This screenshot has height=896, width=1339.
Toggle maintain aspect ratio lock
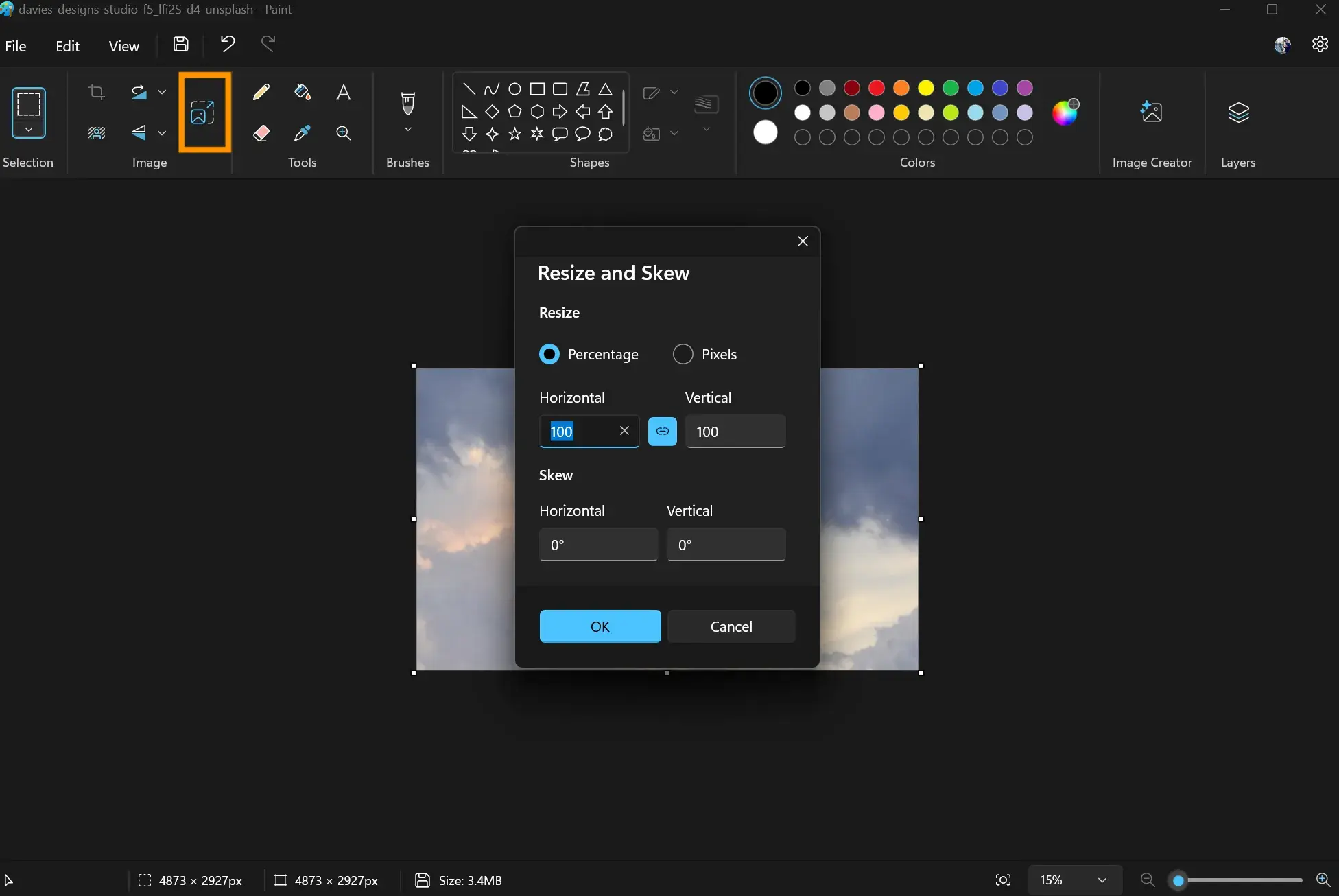tap(662, 431)
